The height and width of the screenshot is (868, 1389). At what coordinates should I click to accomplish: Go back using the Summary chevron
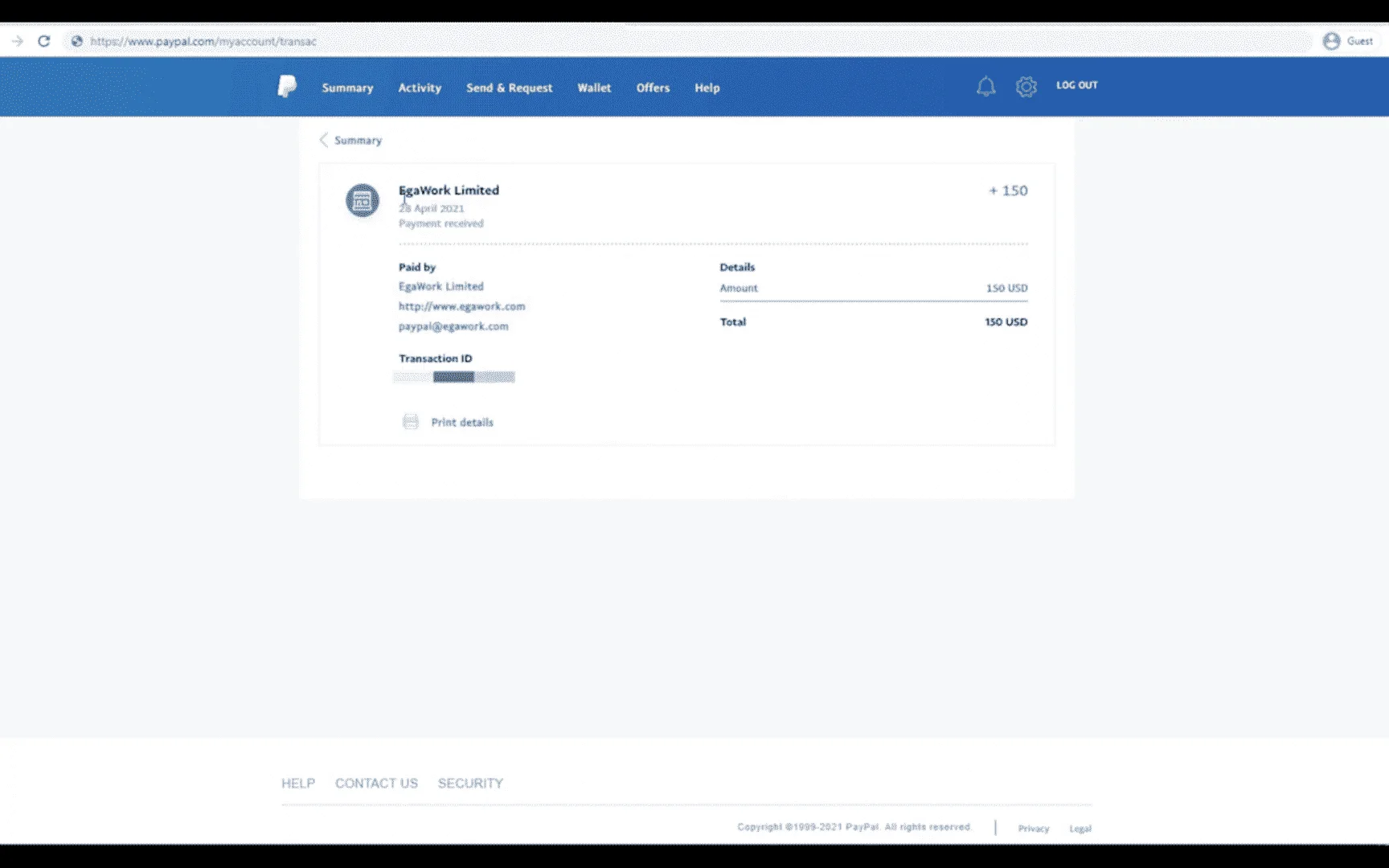coord(324,140)
